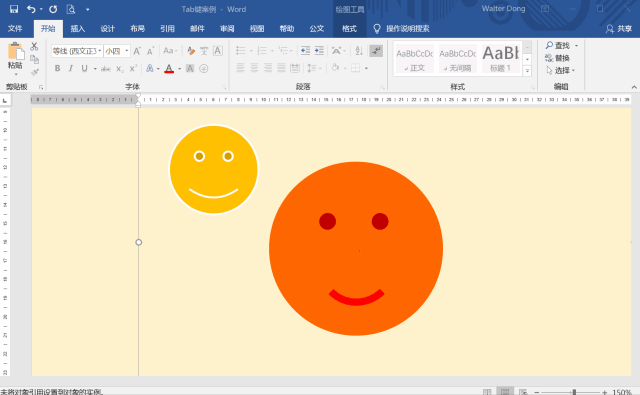The width and height of the screenshot is (640, 395).
Task: Switch to the 设计 ribbon tab
Action: (x=108, y=29)
